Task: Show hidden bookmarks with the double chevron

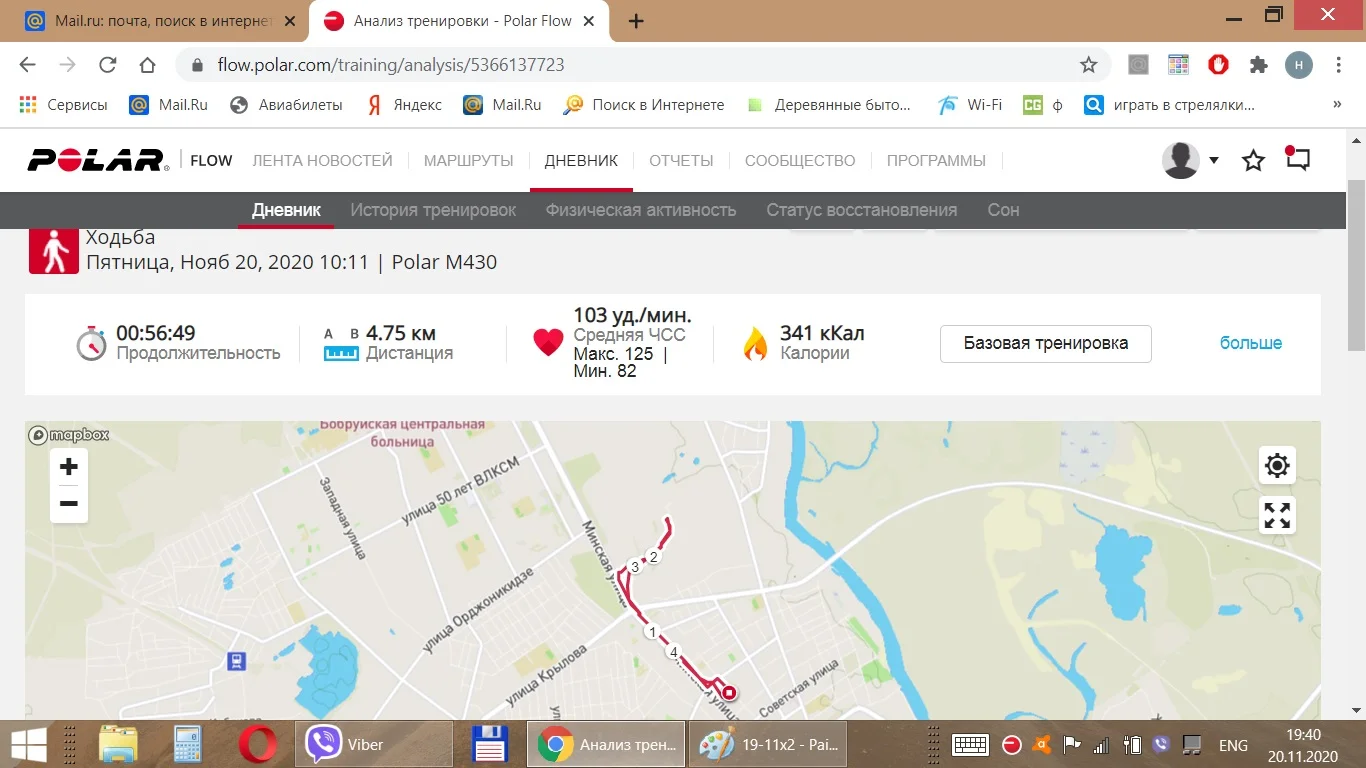Action: point(1337,104)
